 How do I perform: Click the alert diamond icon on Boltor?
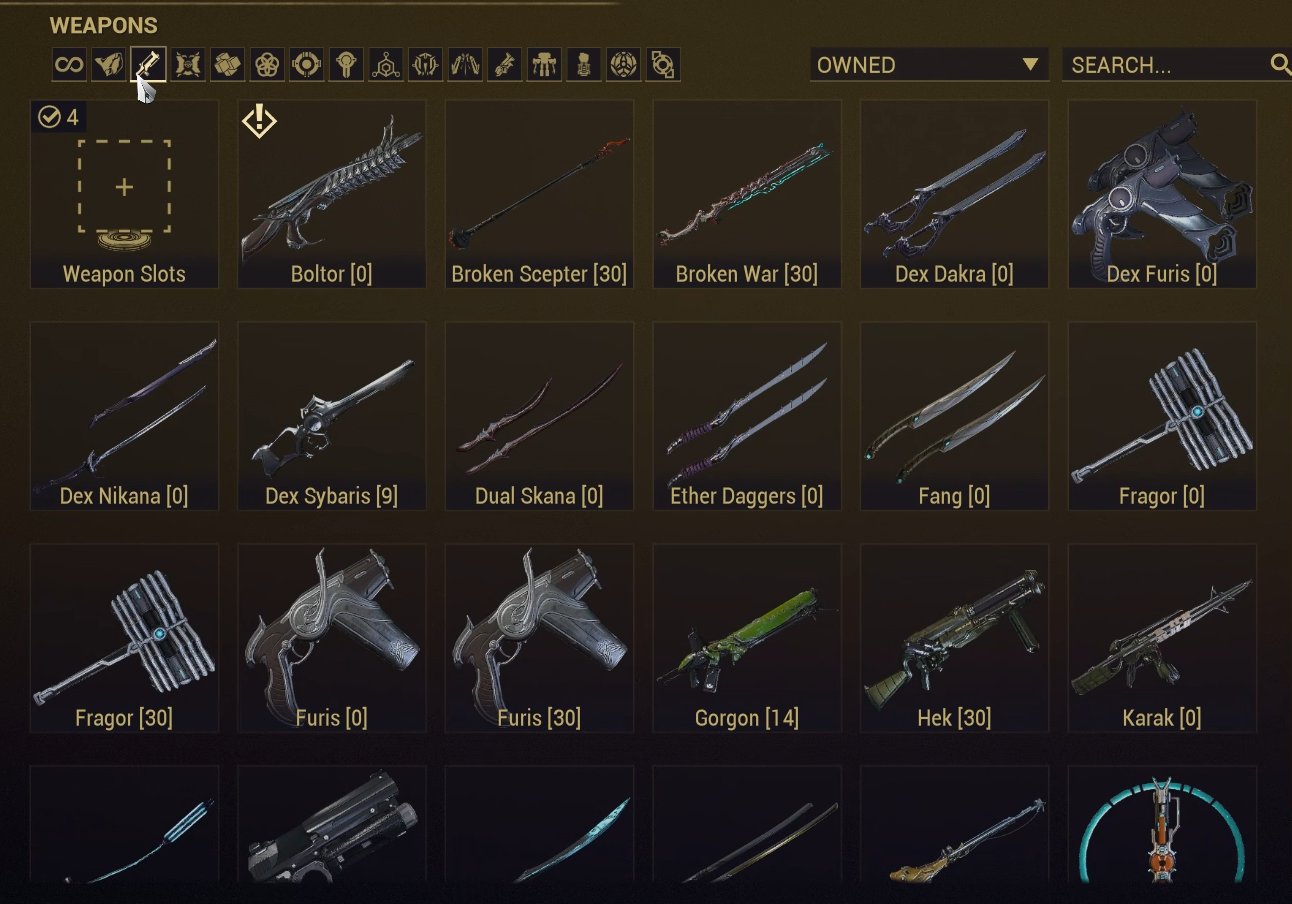pos(259,122)
